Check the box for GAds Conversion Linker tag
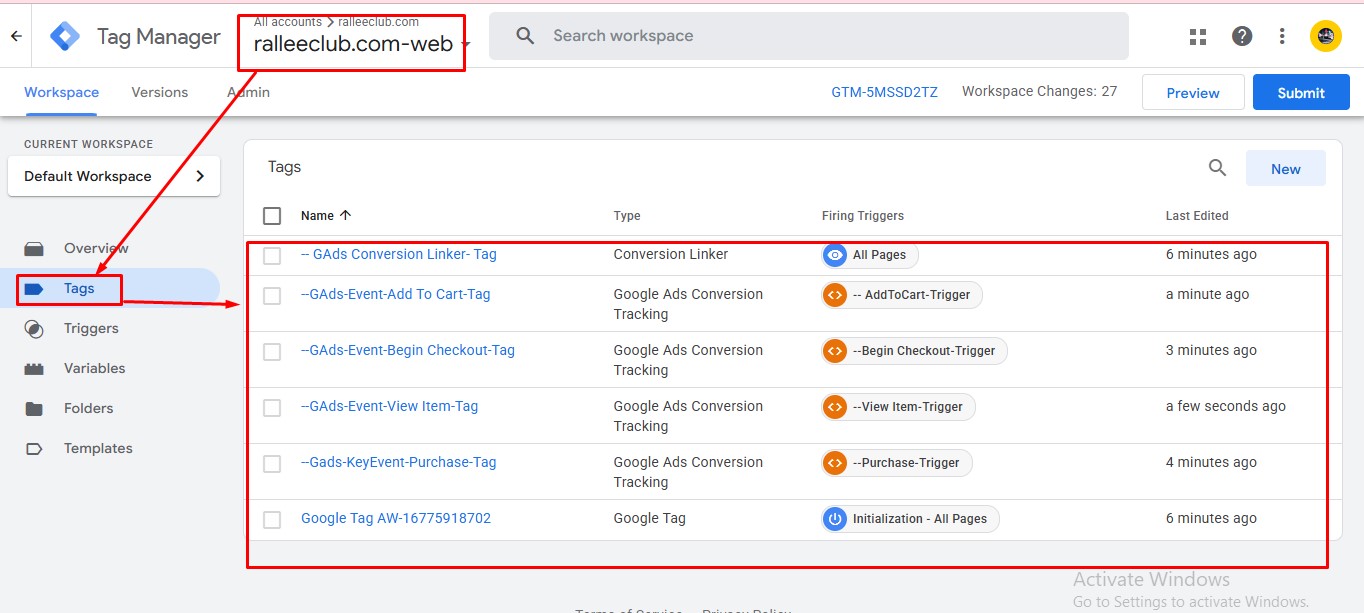Screen dimensions: 1364x613 tap(272, 255)
